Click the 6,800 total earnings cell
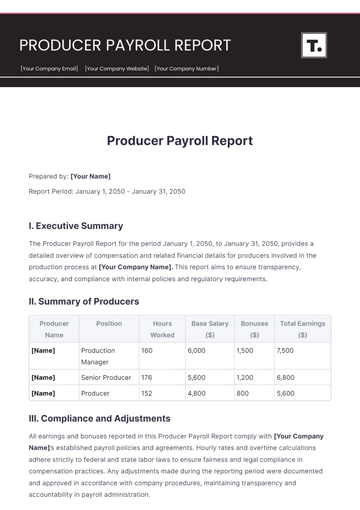 [302, 377]
